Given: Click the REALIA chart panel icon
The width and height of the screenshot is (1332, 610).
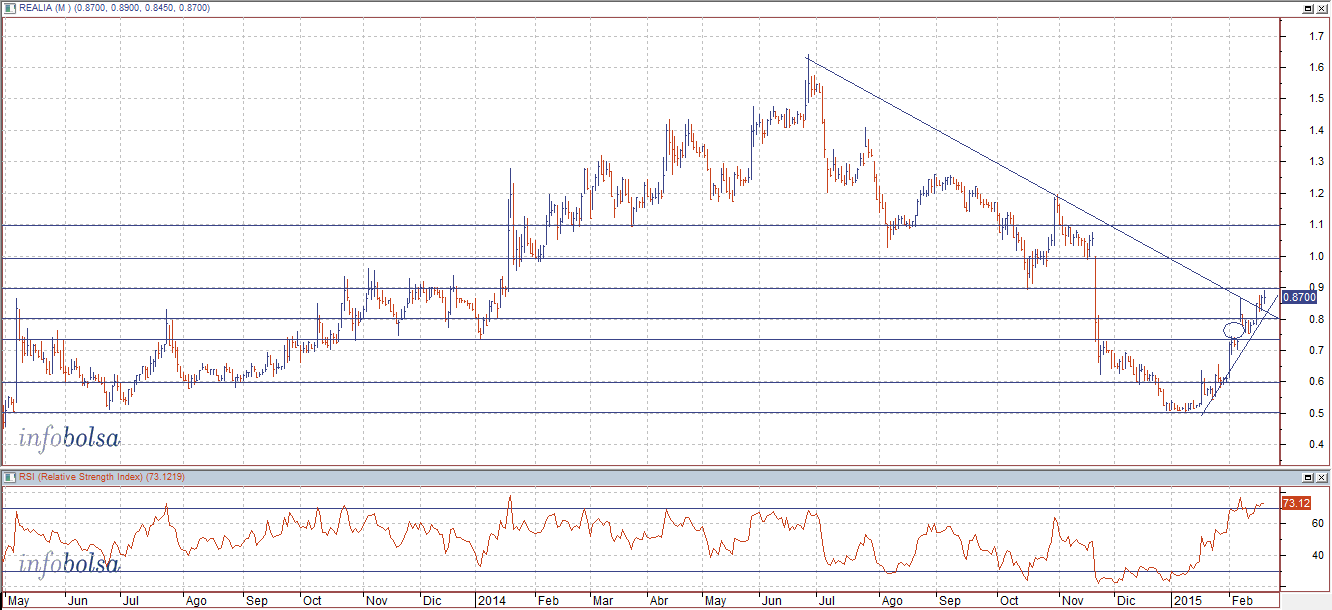Looking at the screenshot, I should (x=10, y=7).
